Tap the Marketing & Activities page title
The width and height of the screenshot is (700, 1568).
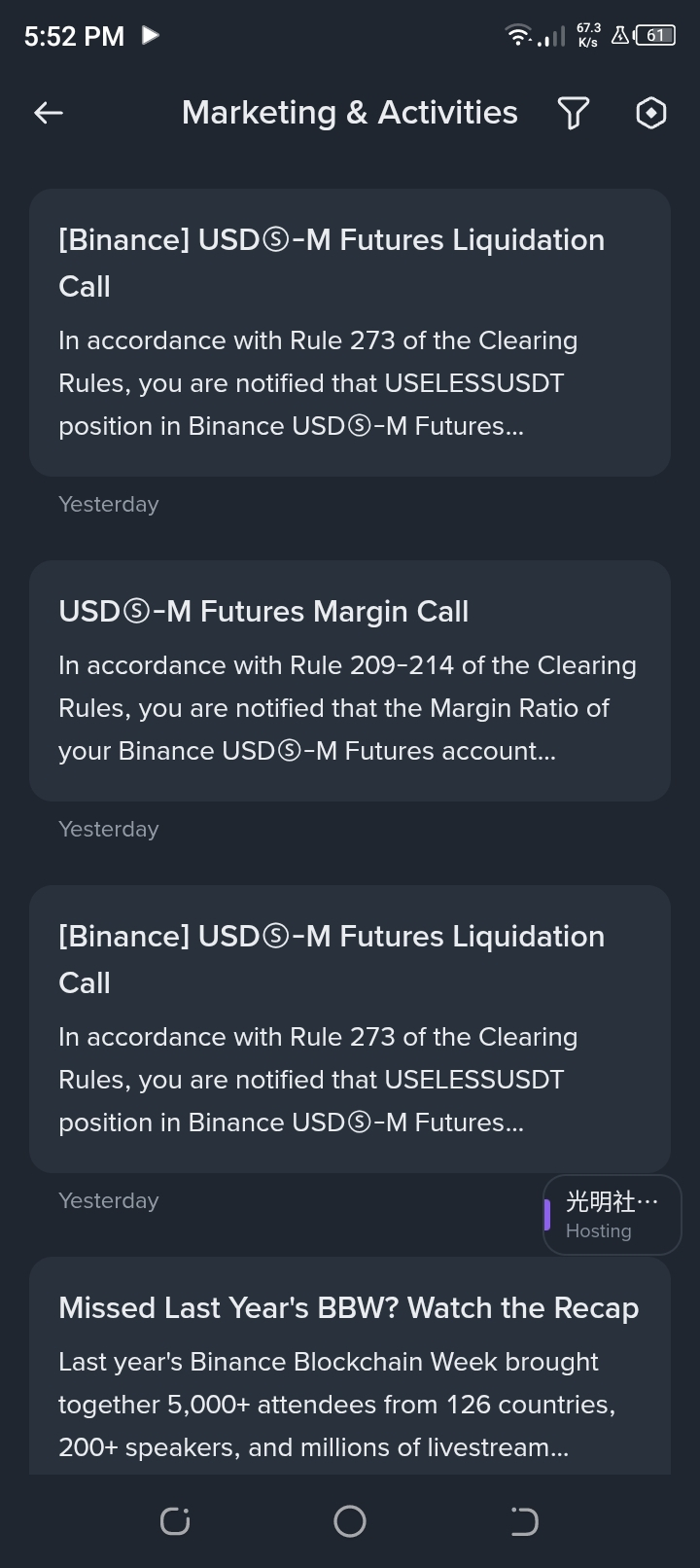point(350,113)
